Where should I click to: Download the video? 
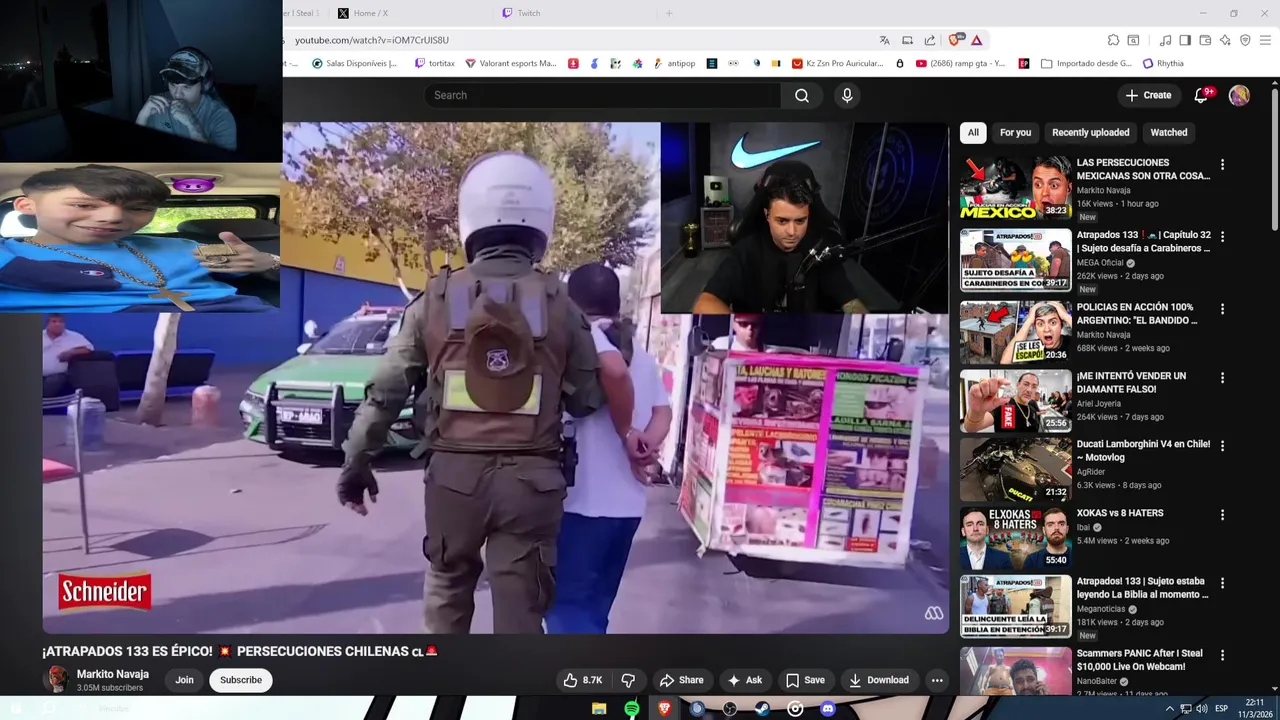click(x=878, y=680)
